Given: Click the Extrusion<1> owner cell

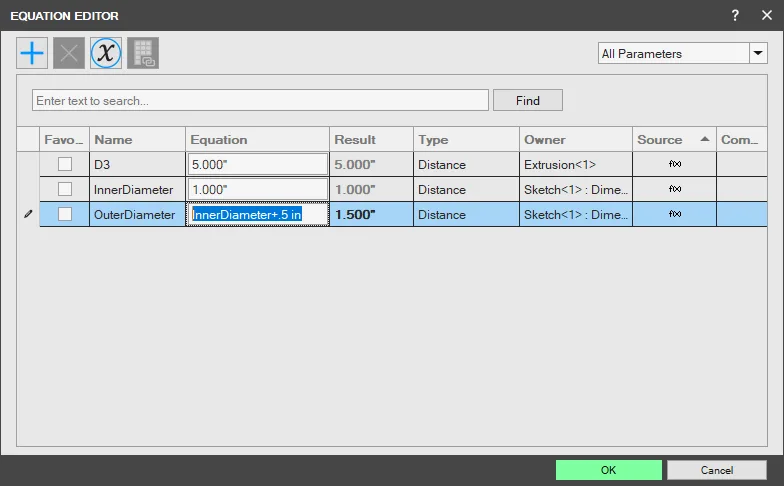Looking at the screenshot, I should click(x=576, y=164).
